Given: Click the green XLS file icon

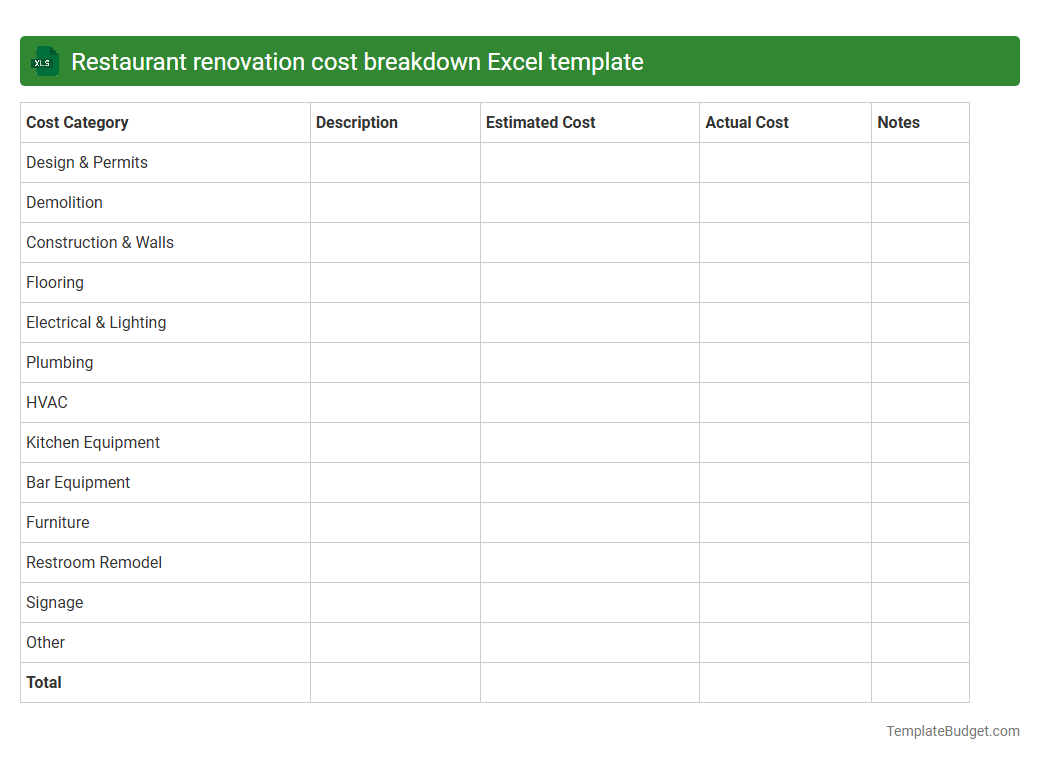Looking at the screenshot, I should pyautogui.click(x=44, y=61).
